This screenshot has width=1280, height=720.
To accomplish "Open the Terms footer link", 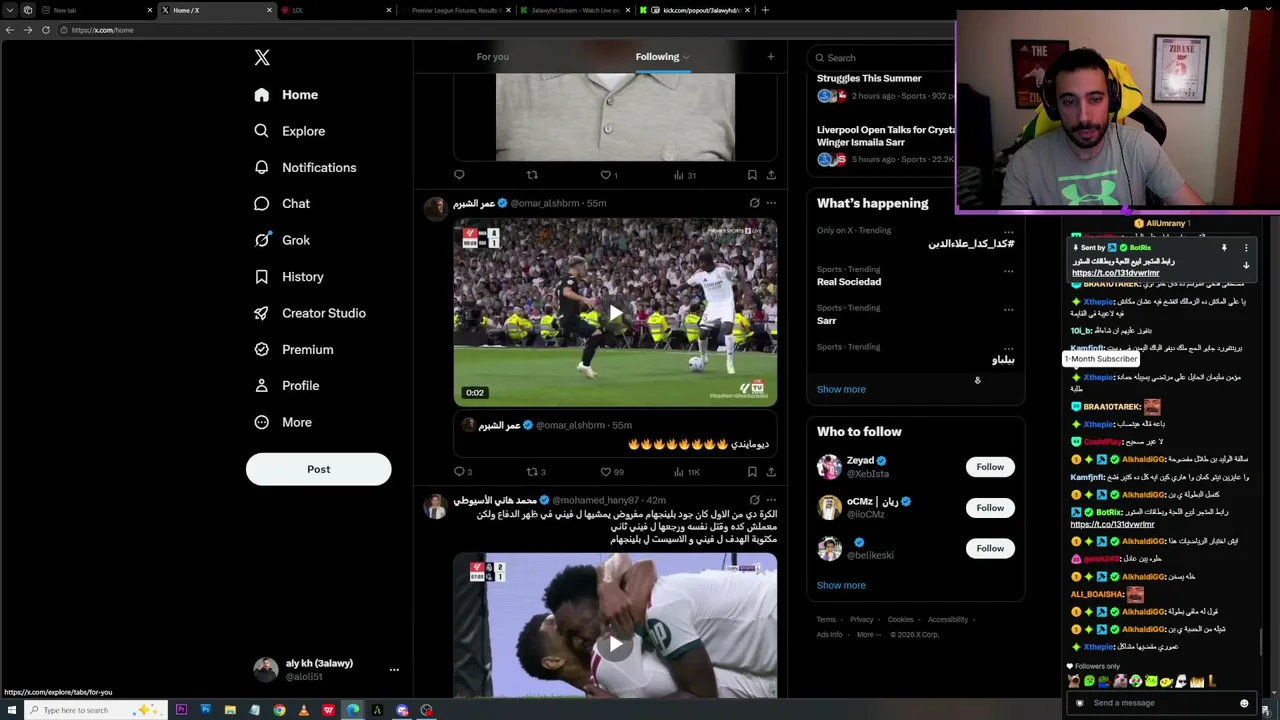I will tap(826, 620).
